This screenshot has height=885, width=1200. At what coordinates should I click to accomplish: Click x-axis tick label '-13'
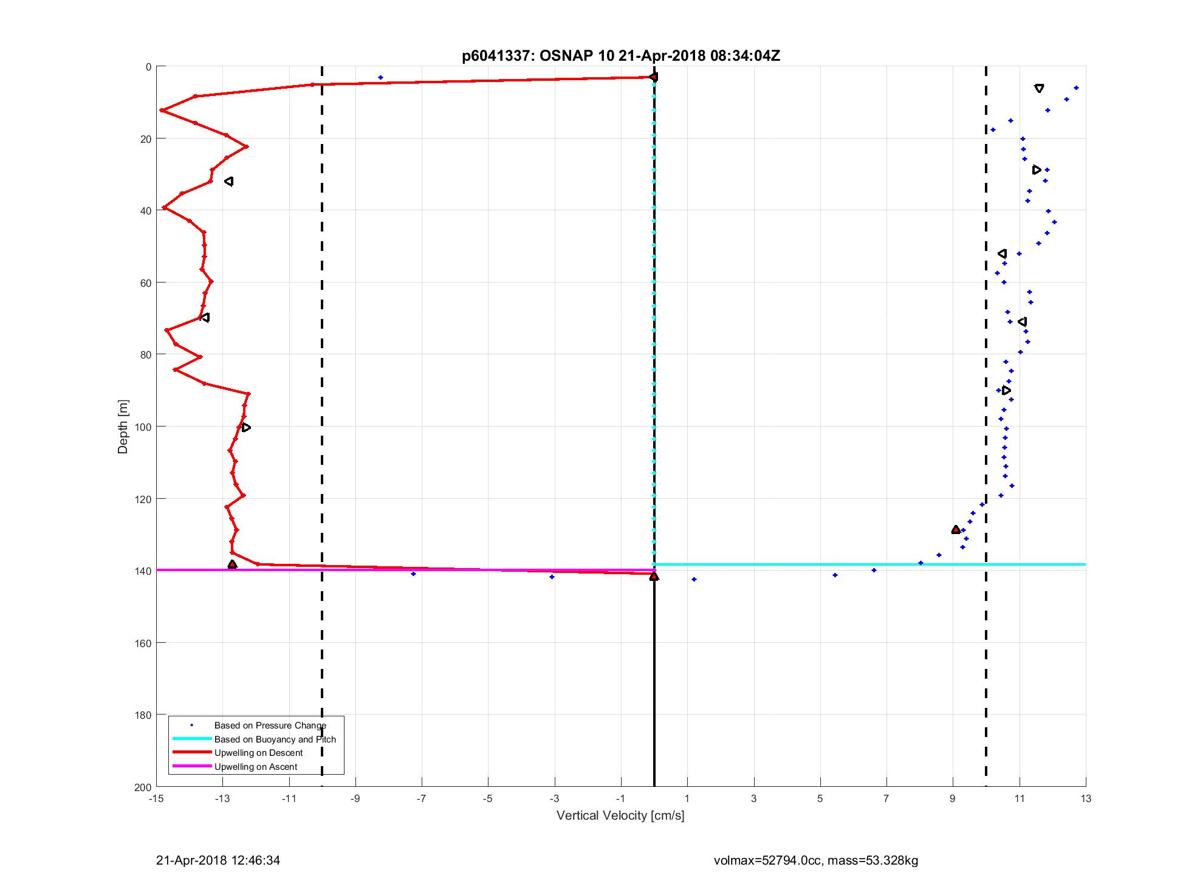(x=222, y=799)
